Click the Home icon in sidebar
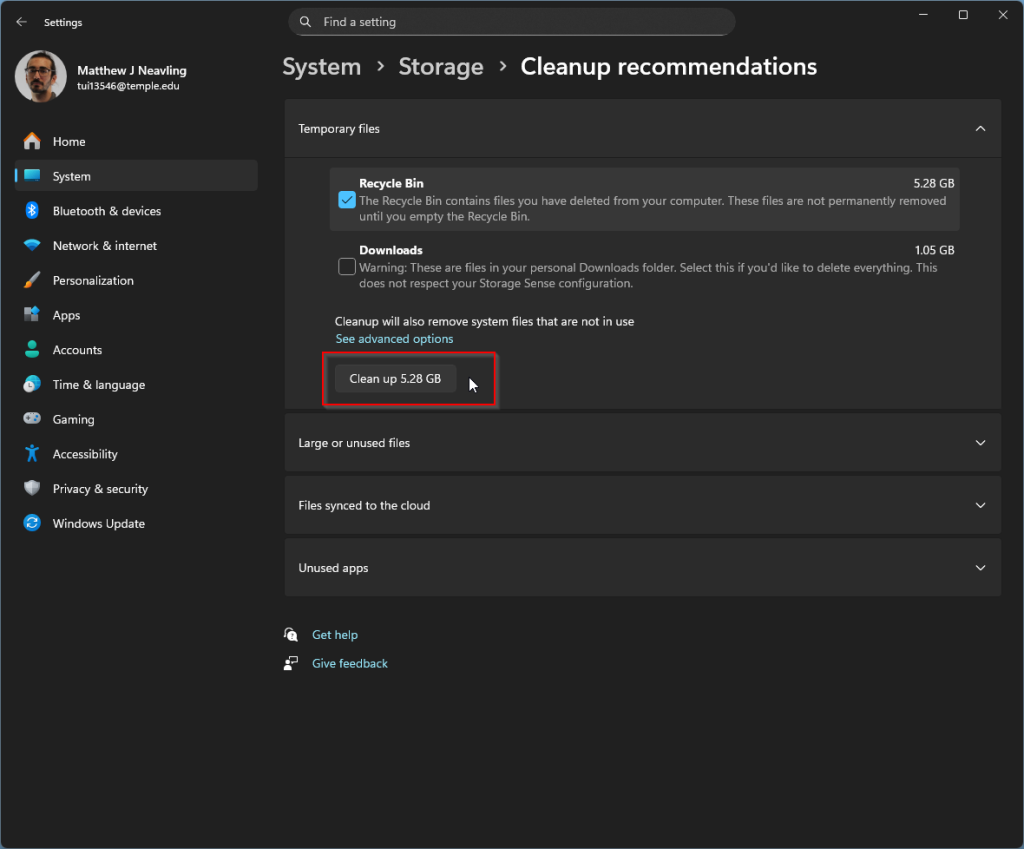 (32, 142)
